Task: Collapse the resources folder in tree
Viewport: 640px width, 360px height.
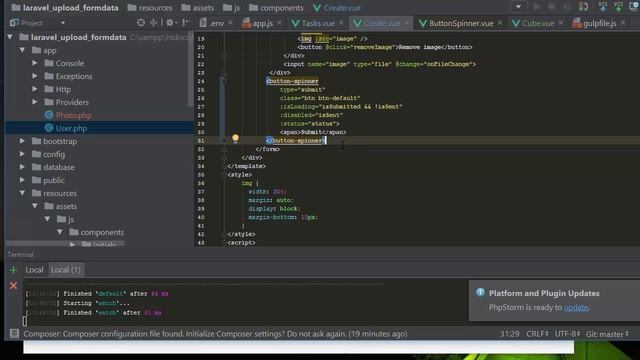Action: [22, 193]
